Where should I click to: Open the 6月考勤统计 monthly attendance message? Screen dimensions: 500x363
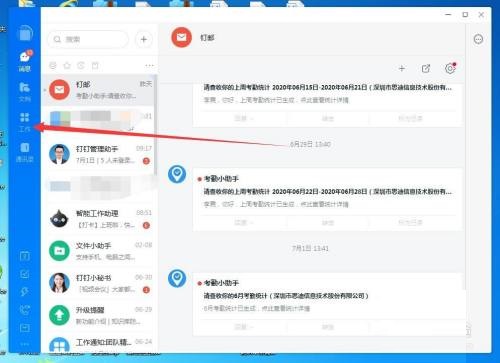click(x=328, y=304)
